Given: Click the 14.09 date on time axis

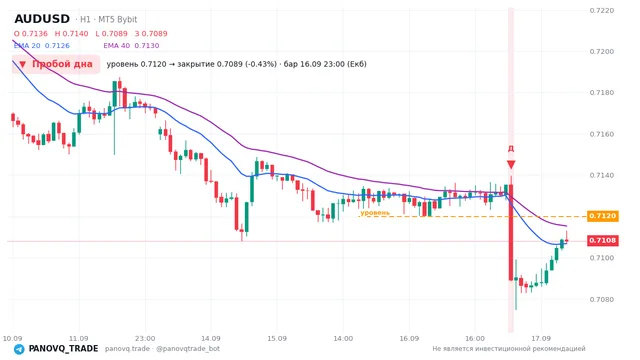Looking at the screenshot, I should [211, 338].
